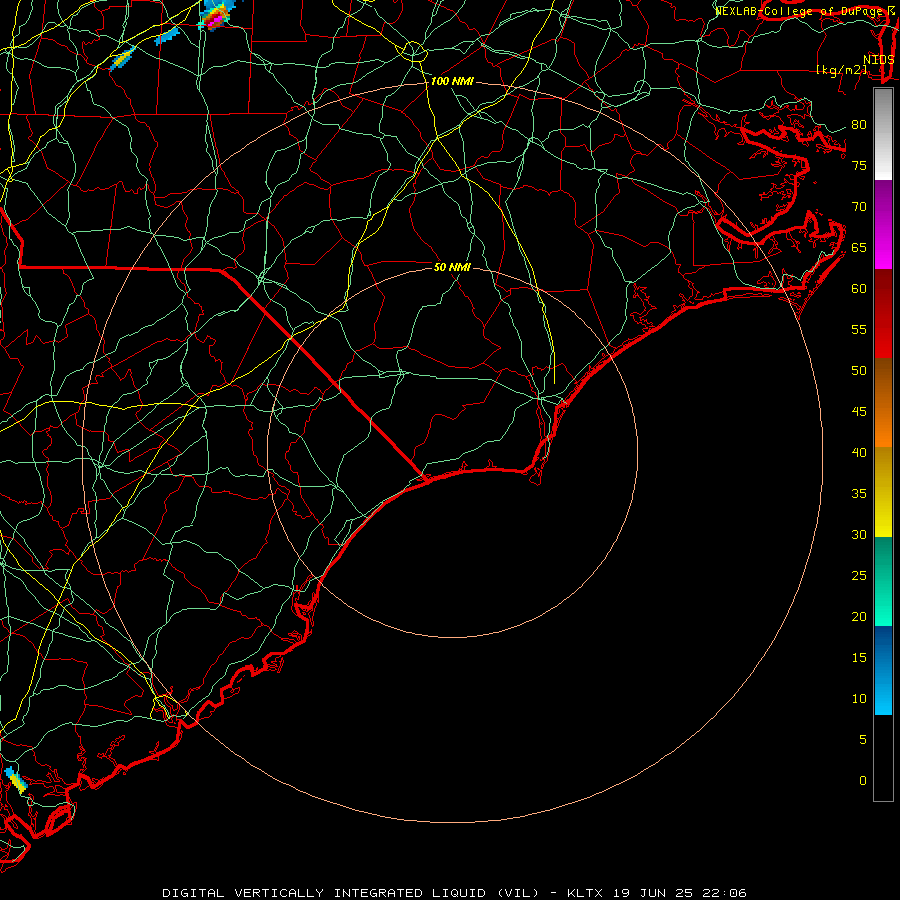
Task: Select the green-teal segment of the color scale
Action: pos(883,581)
